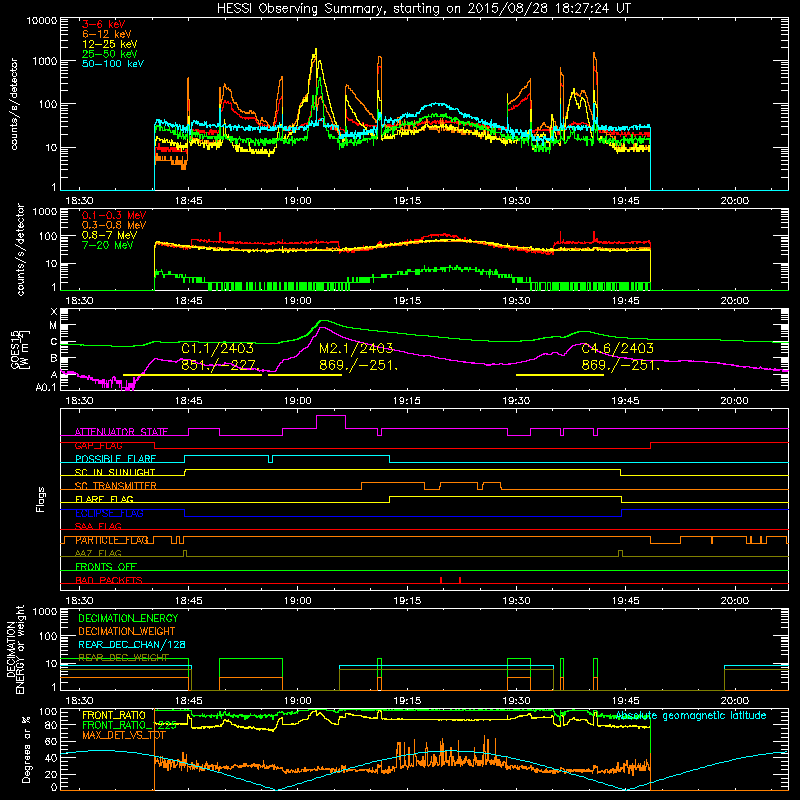Click the SC_IN_SUNLIGHT flag label
The image size is (800, 800).
115,472
